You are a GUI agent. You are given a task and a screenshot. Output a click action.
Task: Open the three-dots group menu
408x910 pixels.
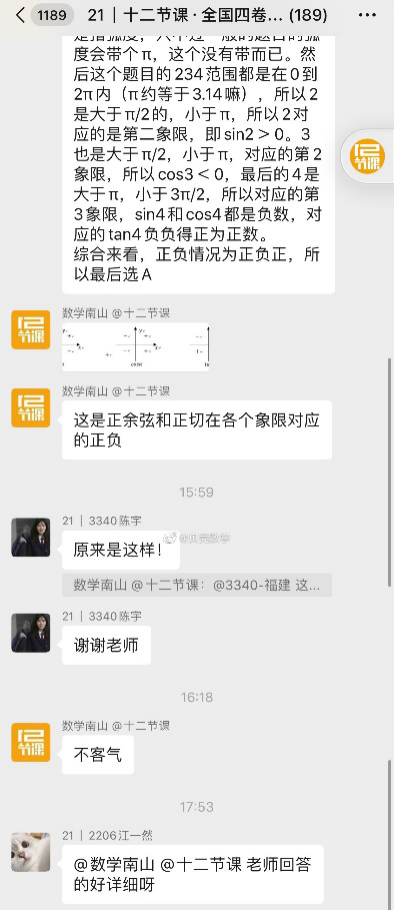[367, 16]
